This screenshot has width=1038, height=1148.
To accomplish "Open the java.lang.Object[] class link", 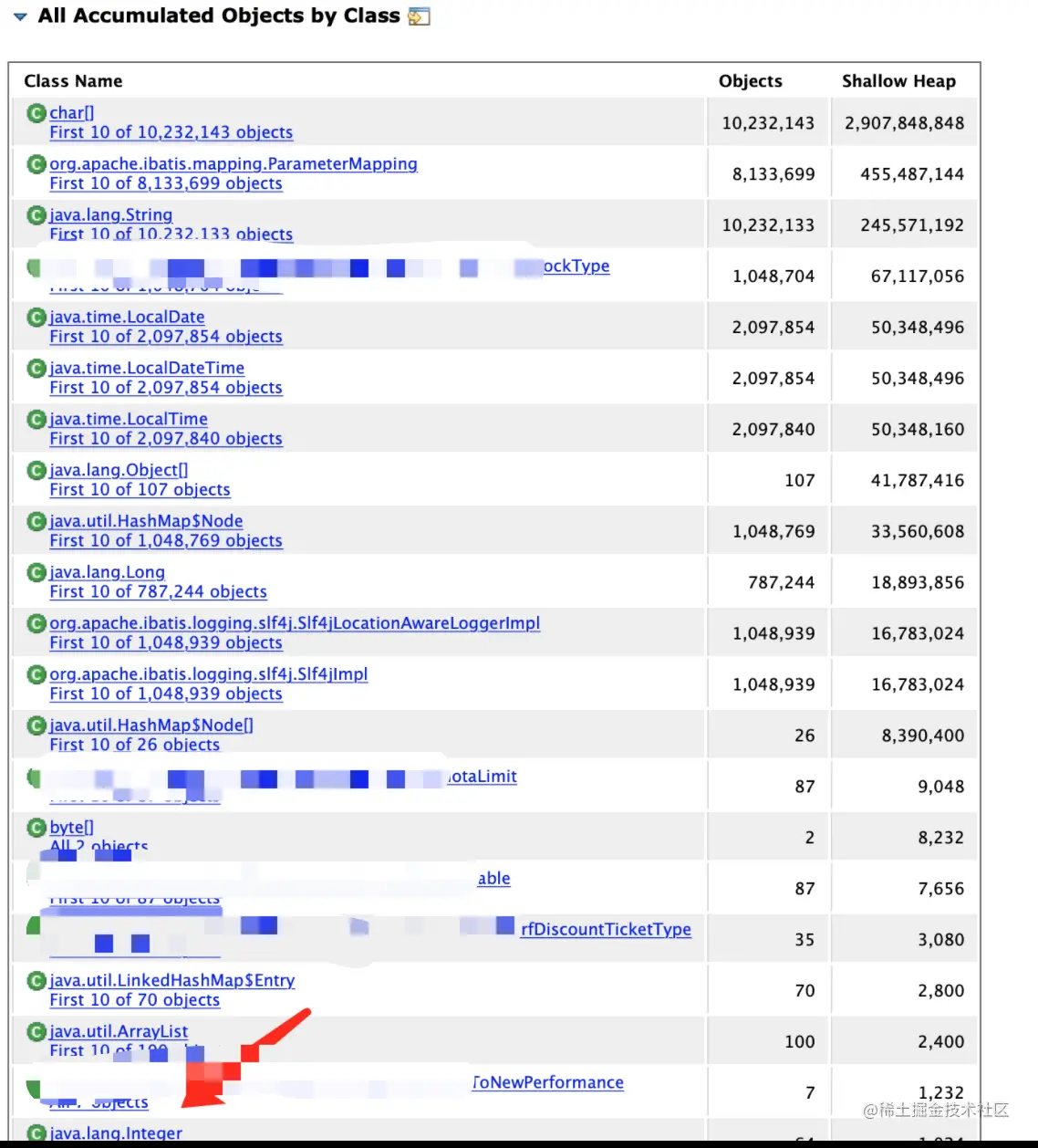I will pos(119,471).
